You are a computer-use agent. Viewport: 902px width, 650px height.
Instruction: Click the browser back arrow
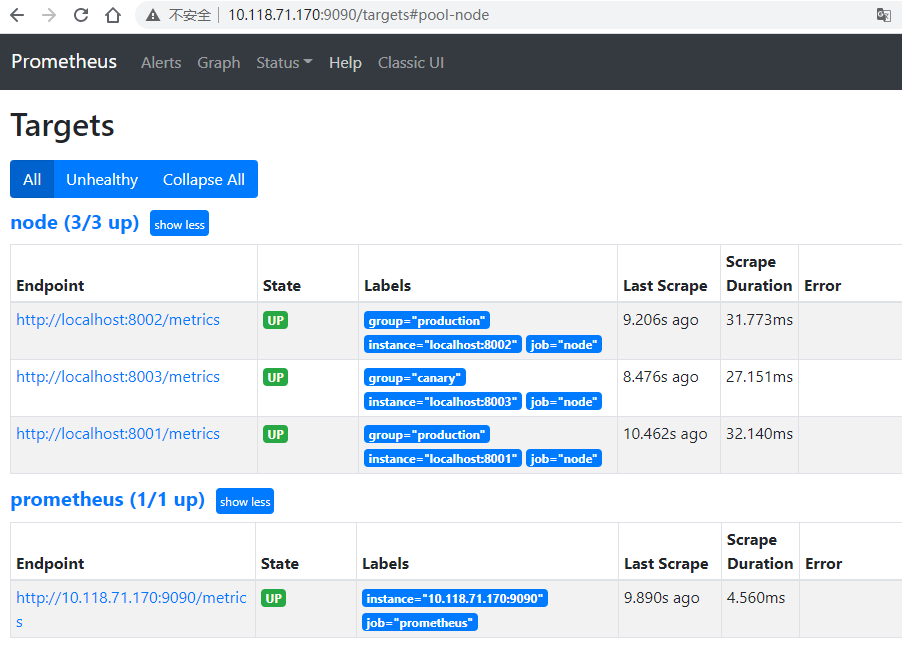[17, 15]
